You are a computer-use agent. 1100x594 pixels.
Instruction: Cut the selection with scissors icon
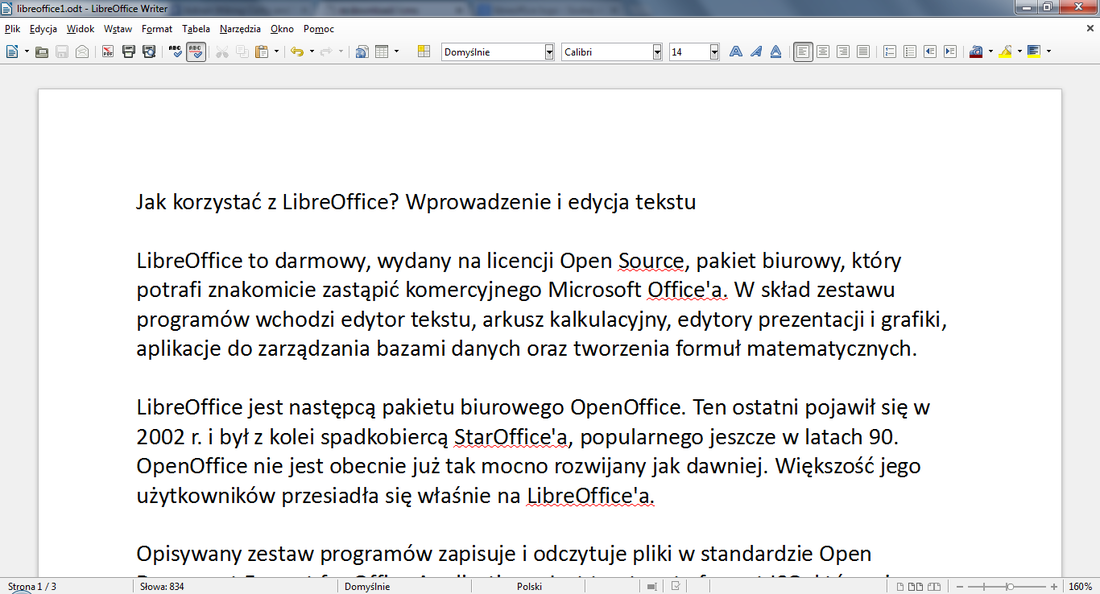click(222, 51)
